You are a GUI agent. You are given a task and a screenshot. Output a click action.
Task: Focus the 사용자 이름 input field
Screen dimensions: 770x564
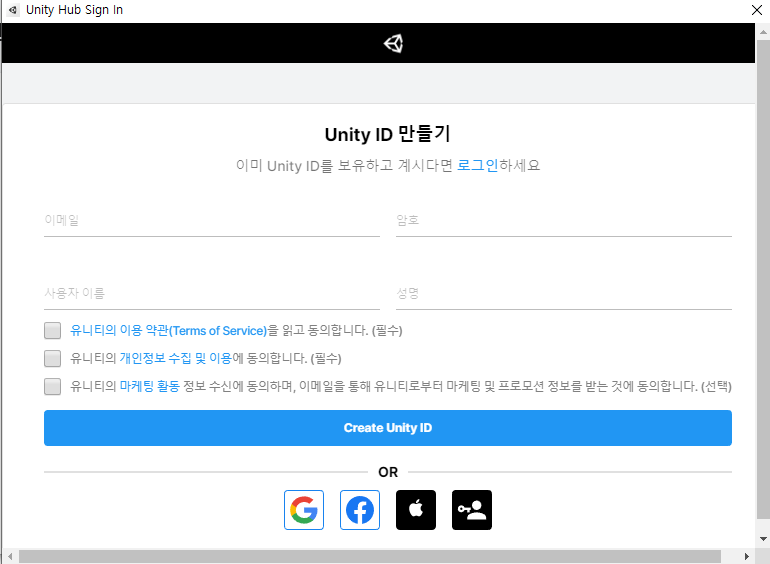212,294
